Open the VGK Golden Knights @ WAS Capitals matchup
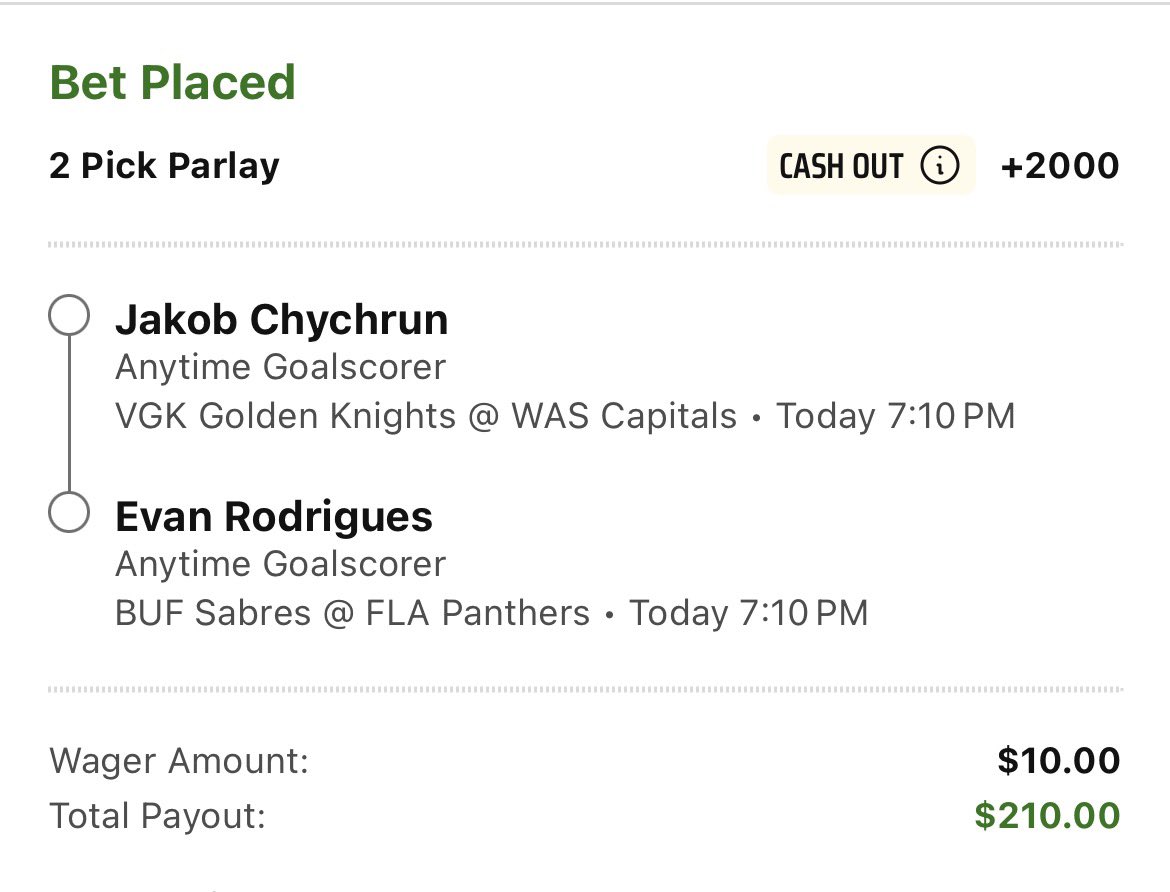Screen dimensions: 1170x892 click(425, 416)
